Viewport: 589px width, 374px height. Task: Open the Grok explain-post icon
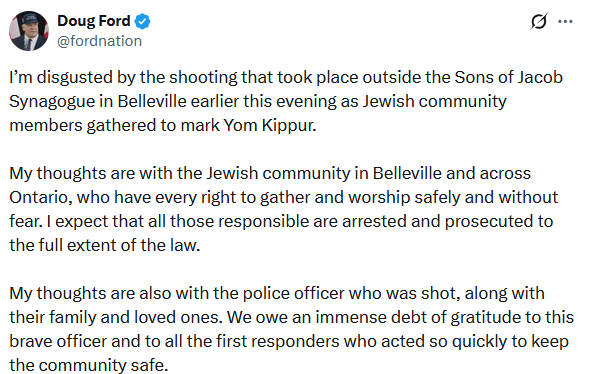(x=539, y=21)
